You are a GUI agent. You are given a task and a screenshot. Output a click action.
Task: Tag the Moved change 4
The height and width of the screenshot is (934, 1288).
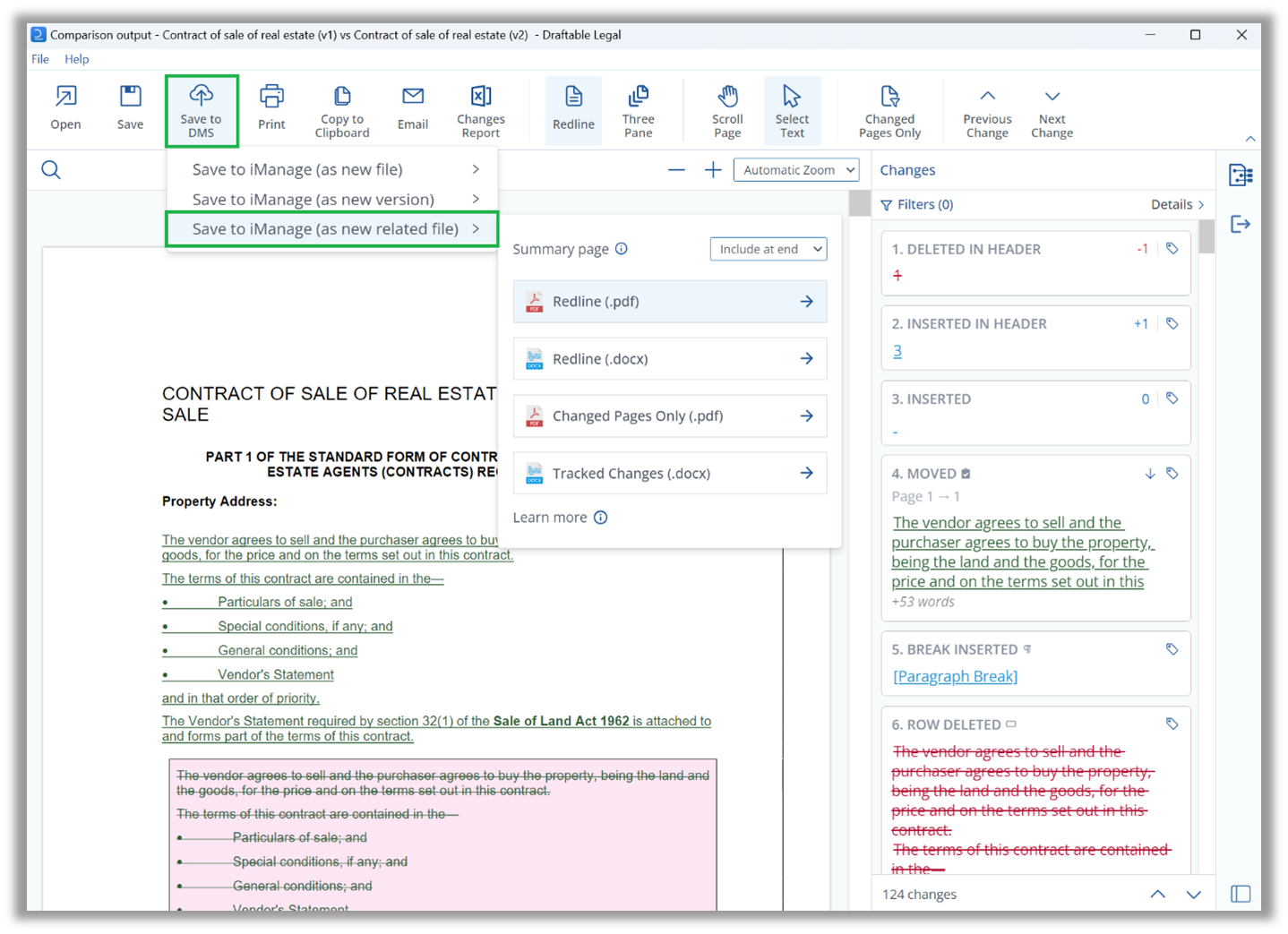[1172, 474]
